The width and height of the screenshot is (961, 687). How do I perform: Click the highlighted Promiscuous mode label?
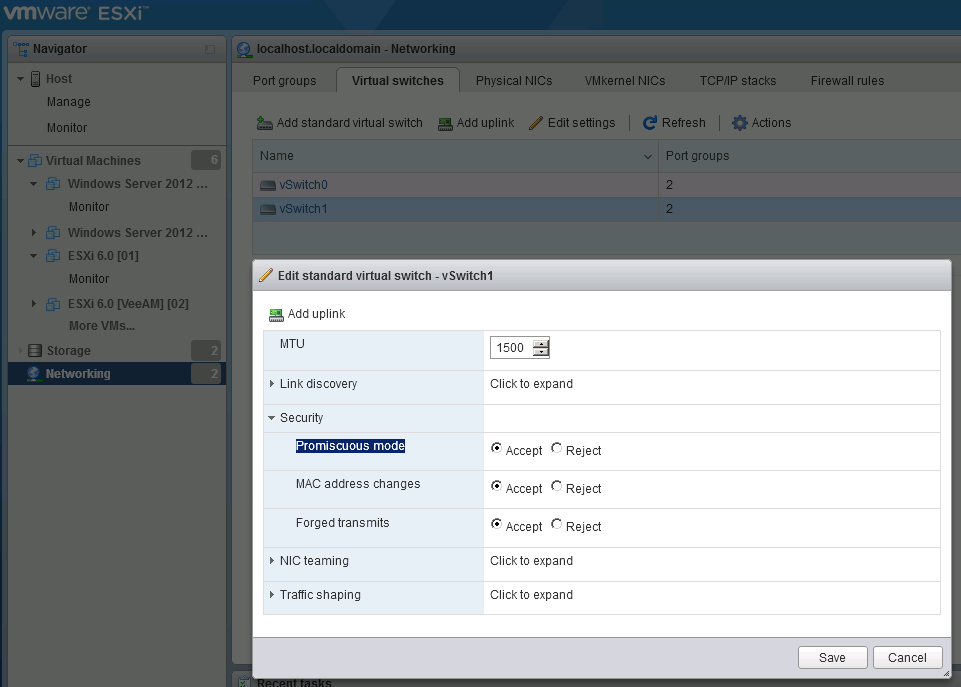point(350,446)
